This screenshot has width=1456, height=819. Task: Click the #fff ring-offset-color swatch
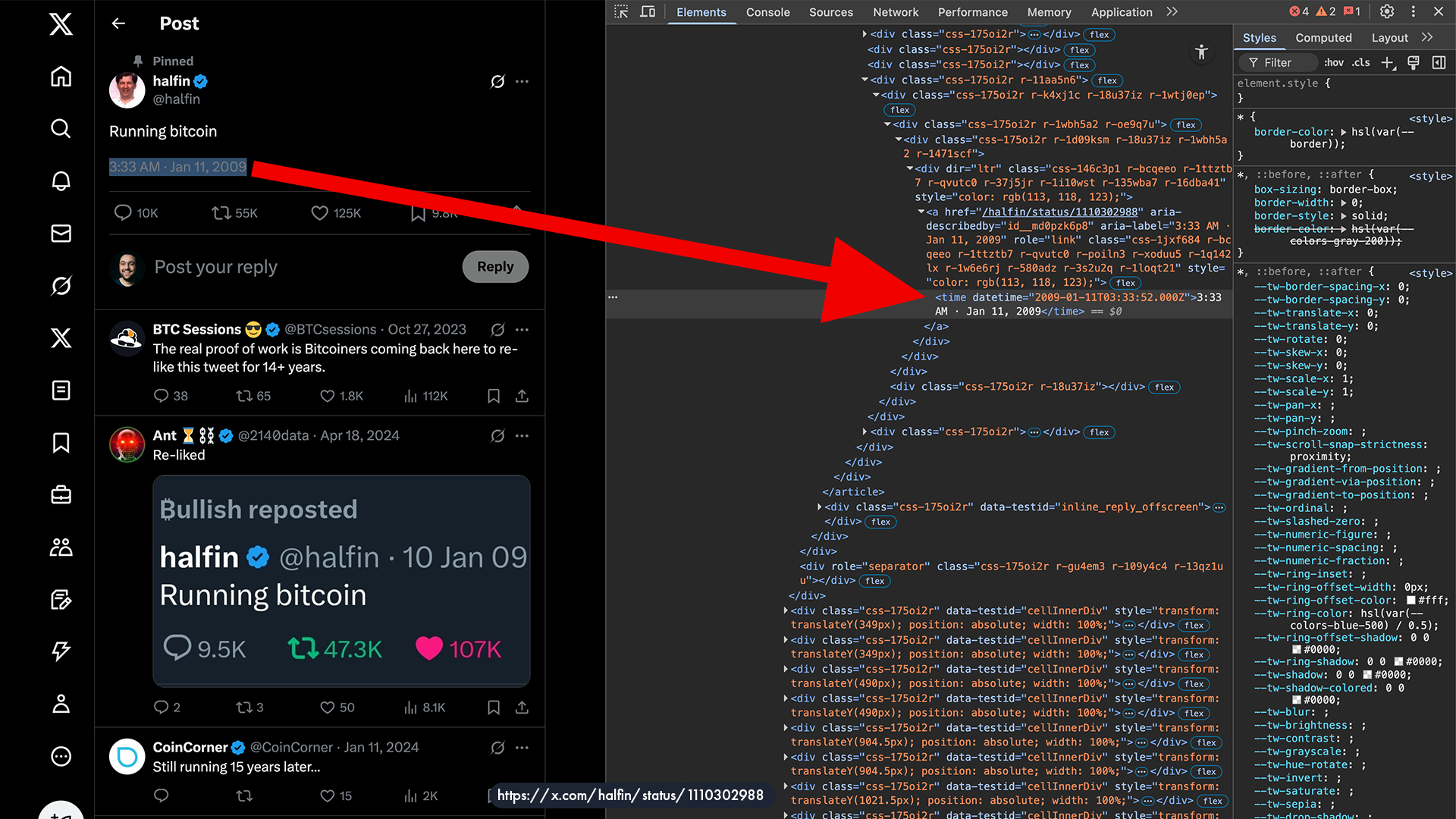[1411, 601]
